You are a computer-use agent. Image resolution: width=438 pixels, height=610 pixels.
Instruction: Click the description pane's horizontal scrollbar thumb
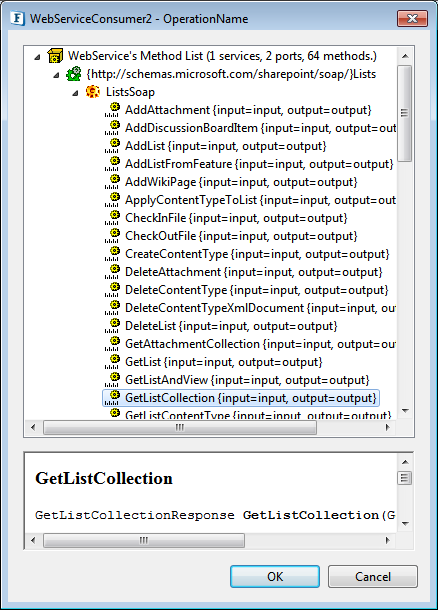coord(144,540)
